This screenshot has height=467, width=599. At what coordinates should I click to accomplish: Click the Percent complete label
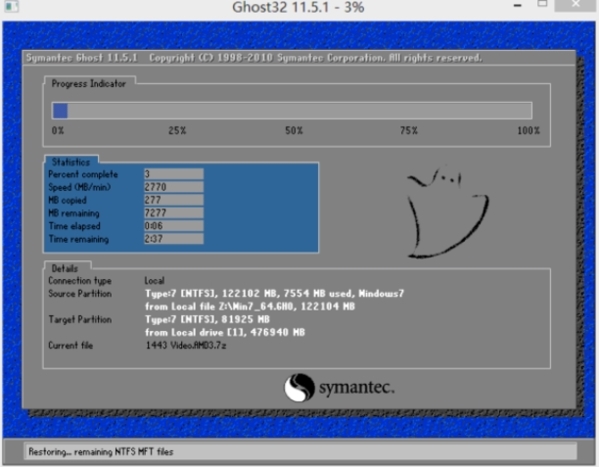tap(83, 175)
